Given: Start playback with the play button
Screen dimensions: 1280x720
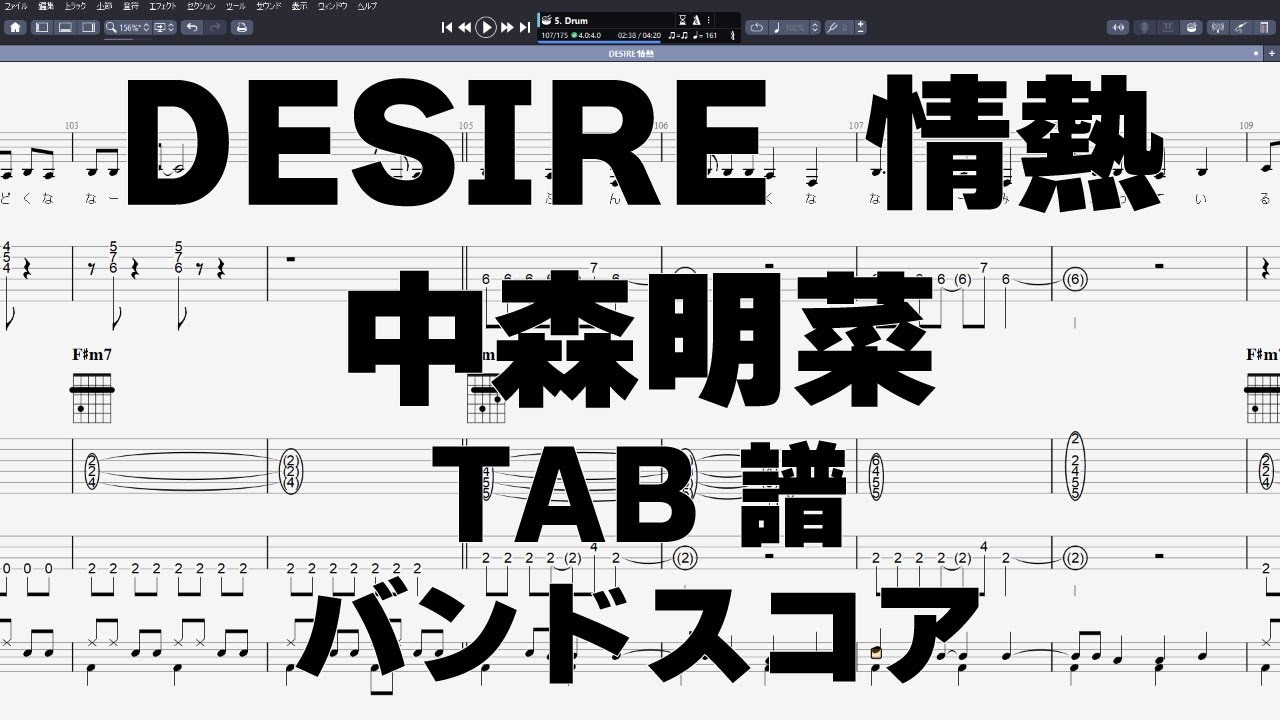Looking at the screenshot, I should (x=486, y=28).
